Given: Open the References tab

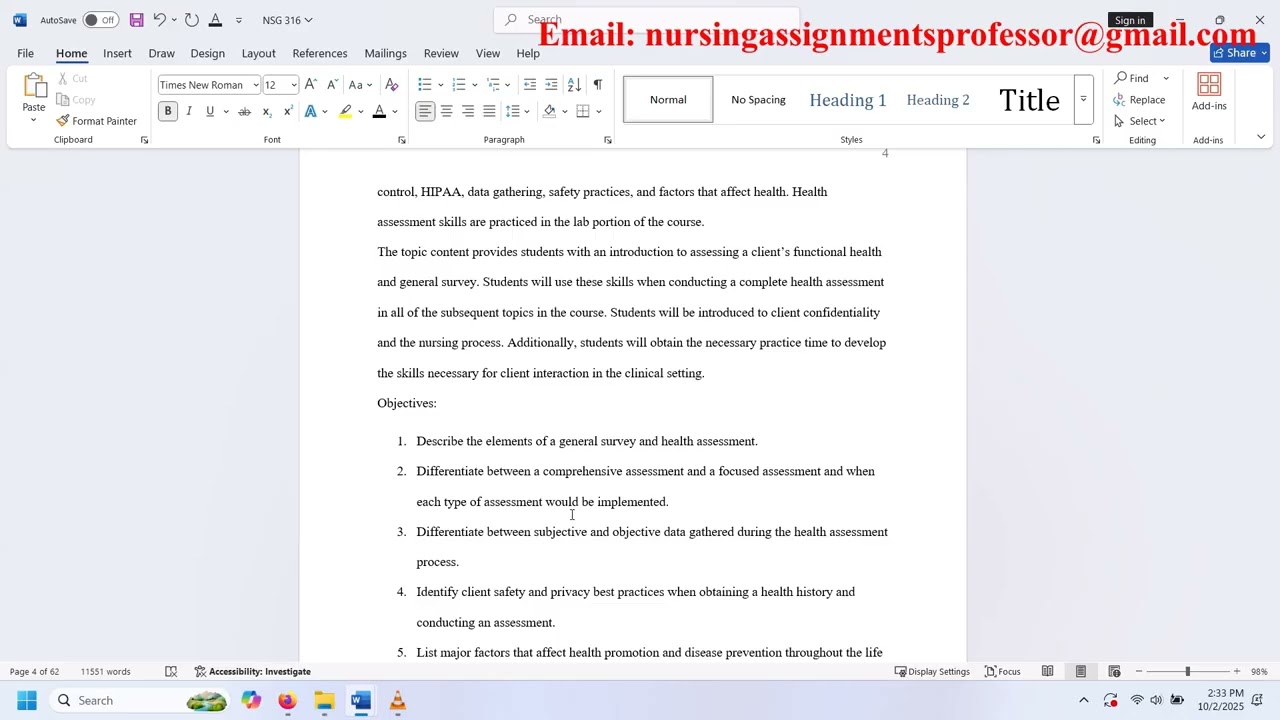Looking at the screenshot, I should coord(320,53).
